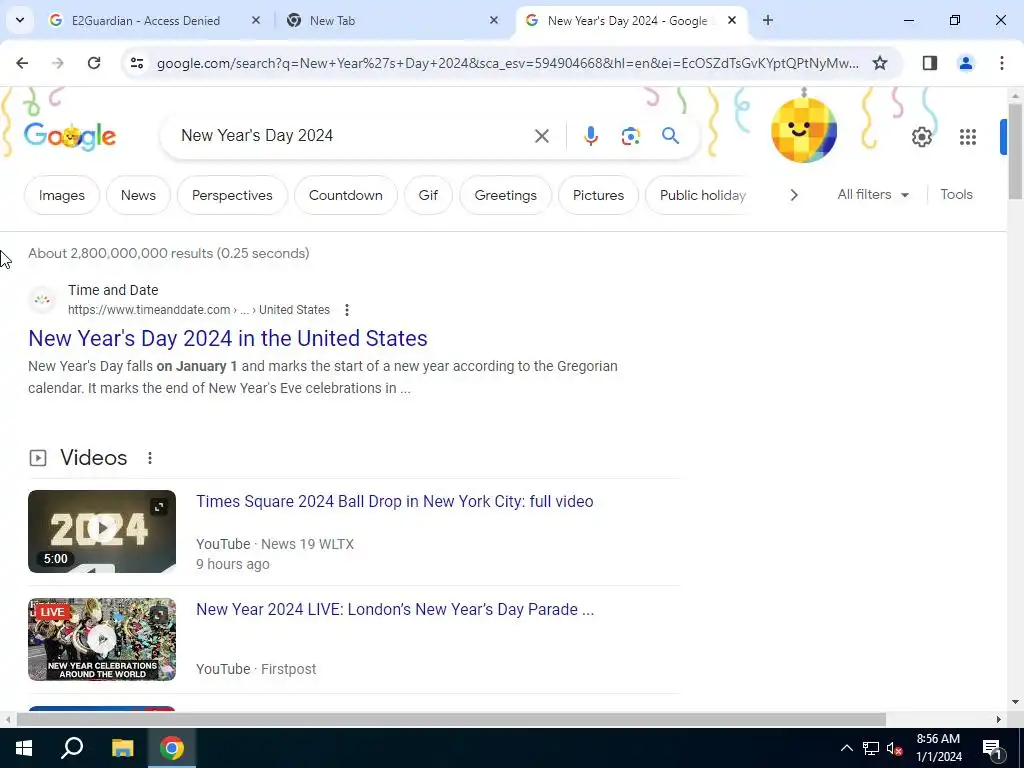Click the YouTube · News 19 WLTX source
The width and height of the screenshot is (1024, 768).
[275, 544]
